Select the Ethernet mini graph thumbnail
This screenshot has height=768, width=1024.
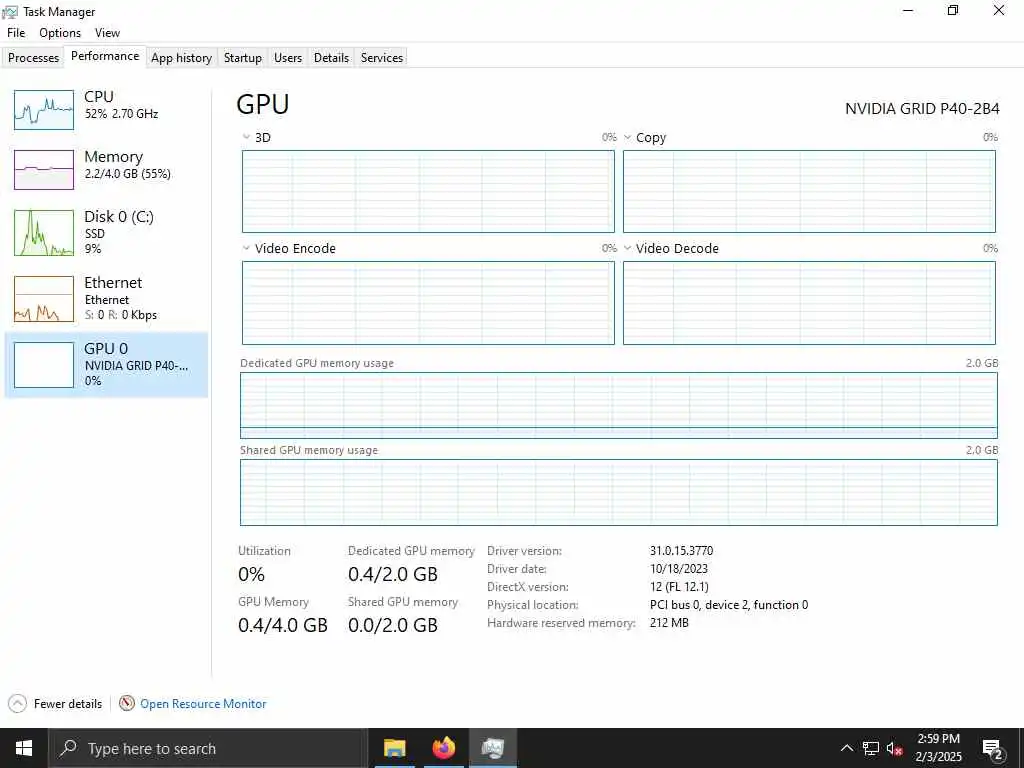pyautogui.click(x=44, y=299)
